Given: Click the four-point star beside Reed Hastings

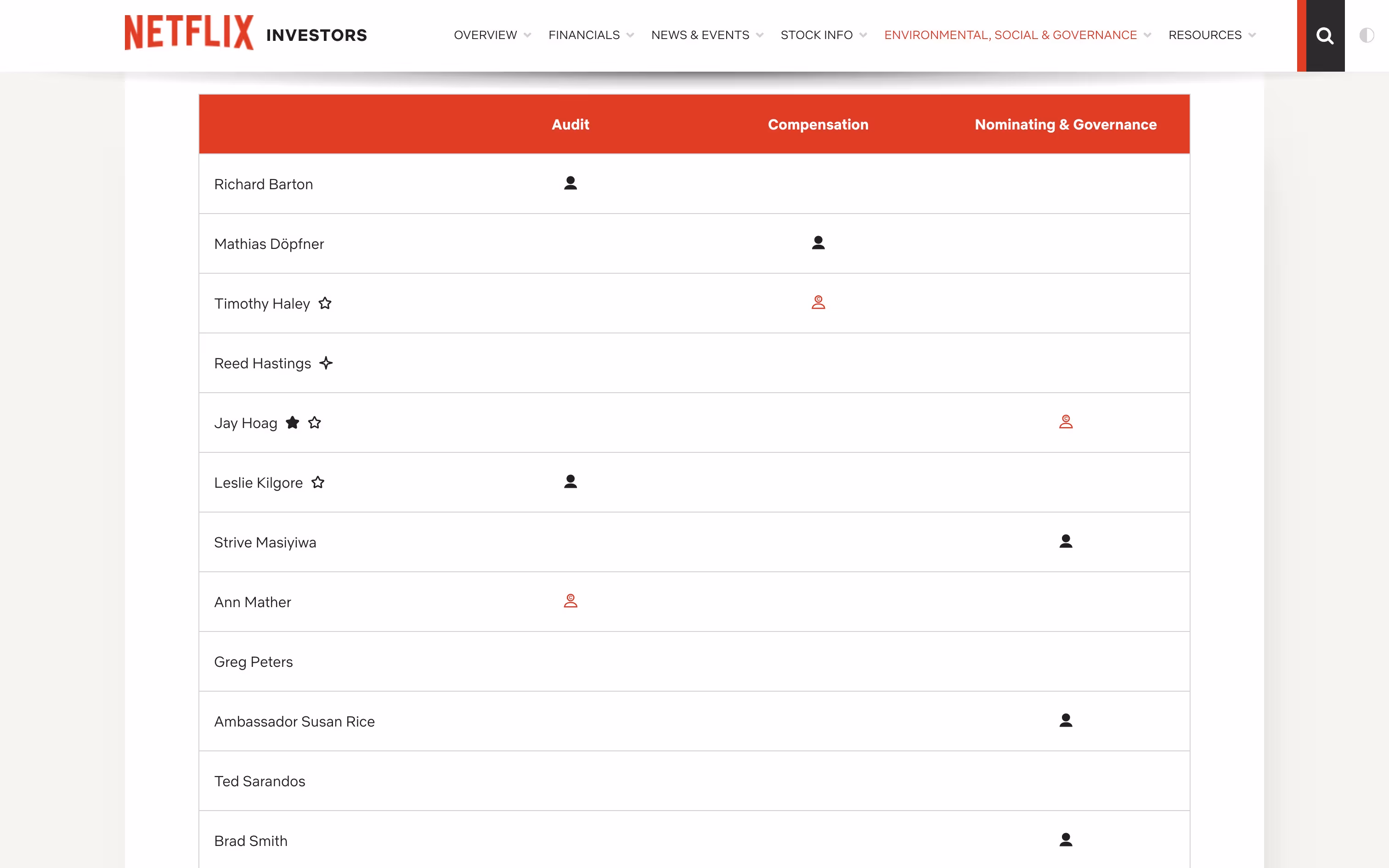Looking at the screenshot, I should pos(326,363).
